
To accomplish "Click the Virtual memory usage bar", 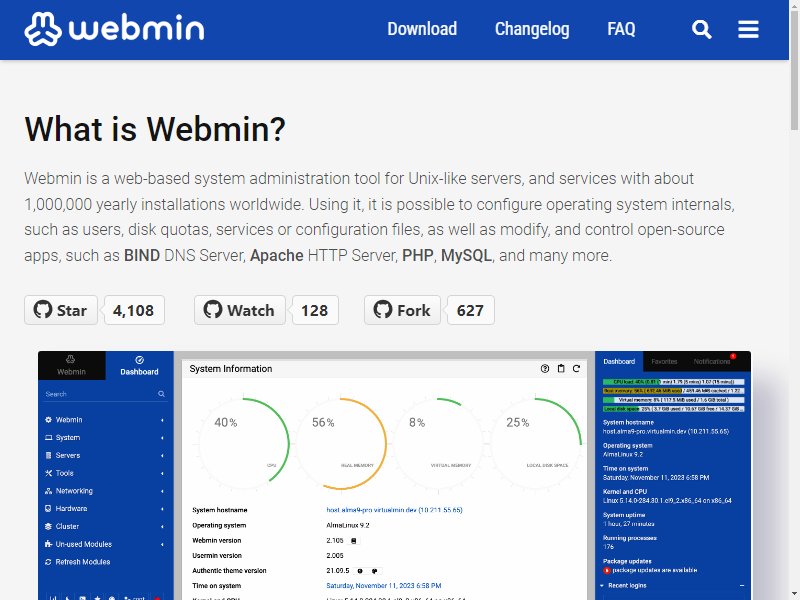I will click(x=673, y=400).
